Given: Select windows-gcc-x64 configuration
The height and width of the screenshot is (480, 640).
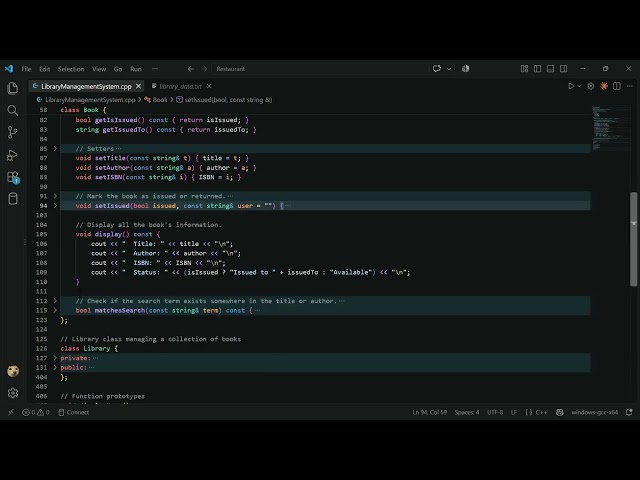Looking at the screenshot, I should pyautogui.click(x=594, y=412).
